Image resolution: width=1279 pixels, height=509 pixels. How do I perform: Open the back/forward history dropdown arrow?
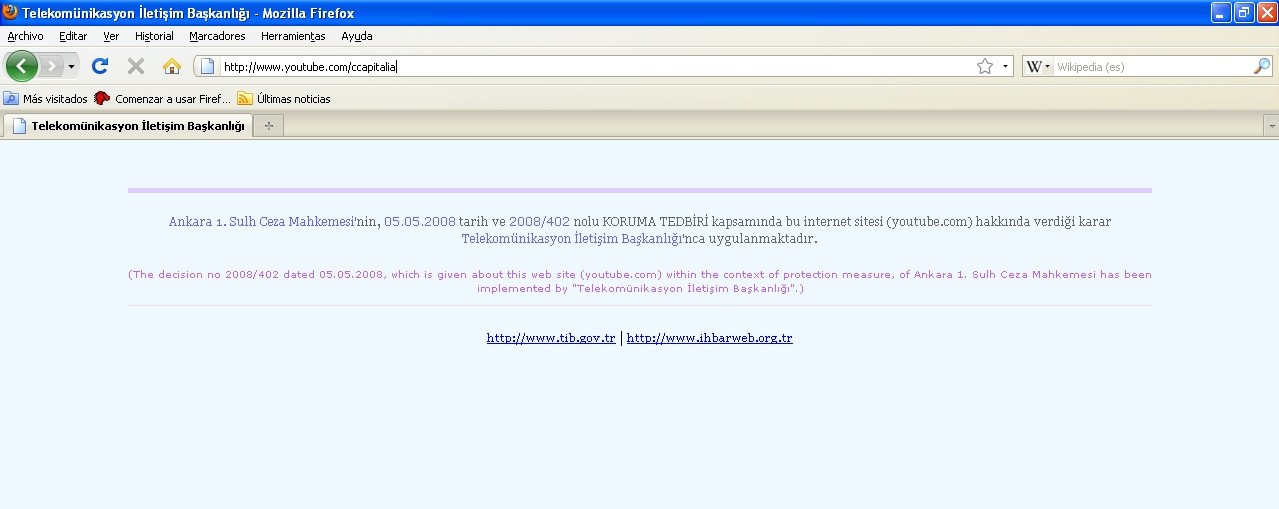(x=71, y=66)
